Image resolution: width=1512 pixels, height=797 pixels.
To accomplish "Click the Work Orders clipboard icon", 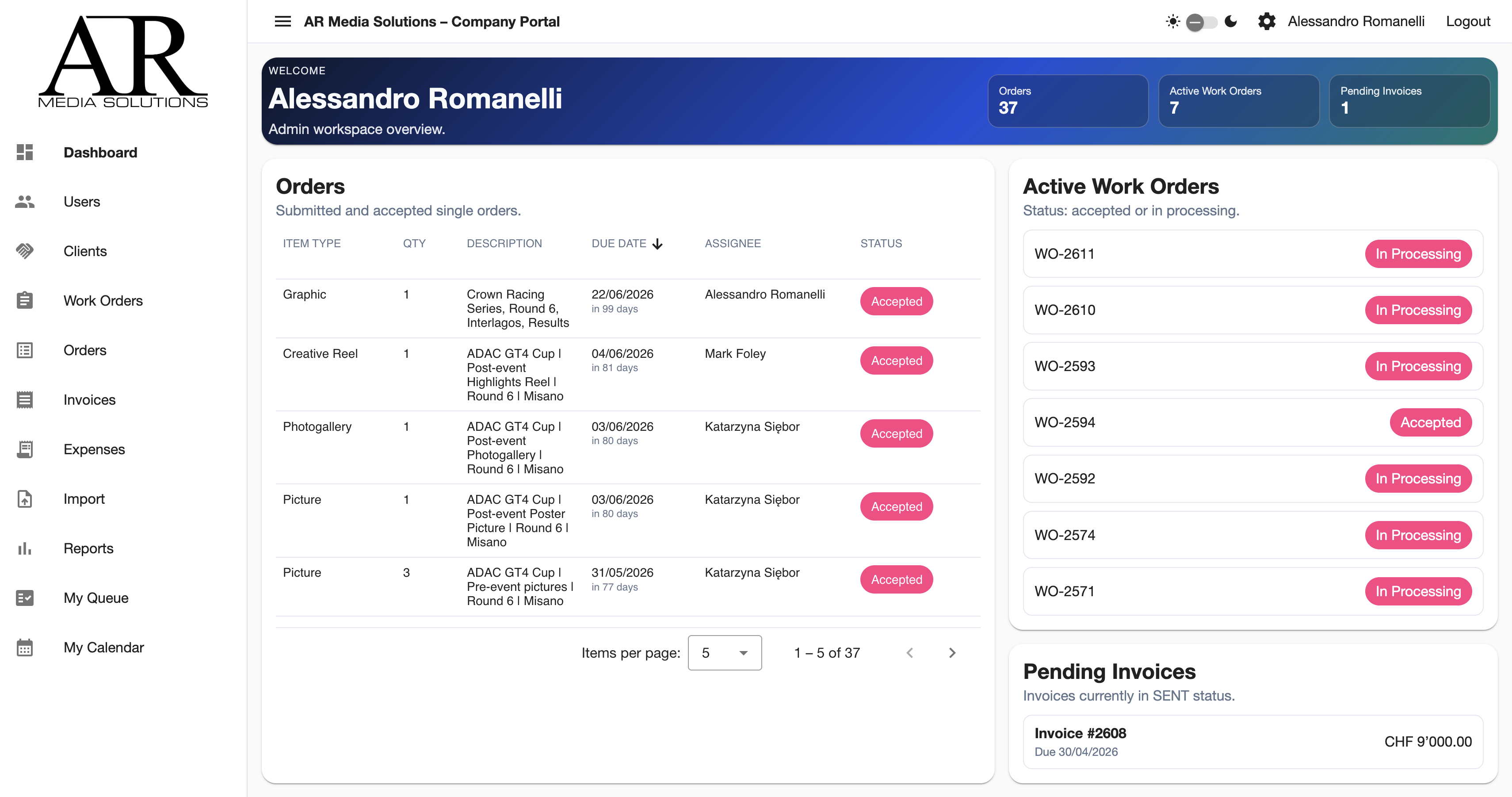I will tap(25, 301).
